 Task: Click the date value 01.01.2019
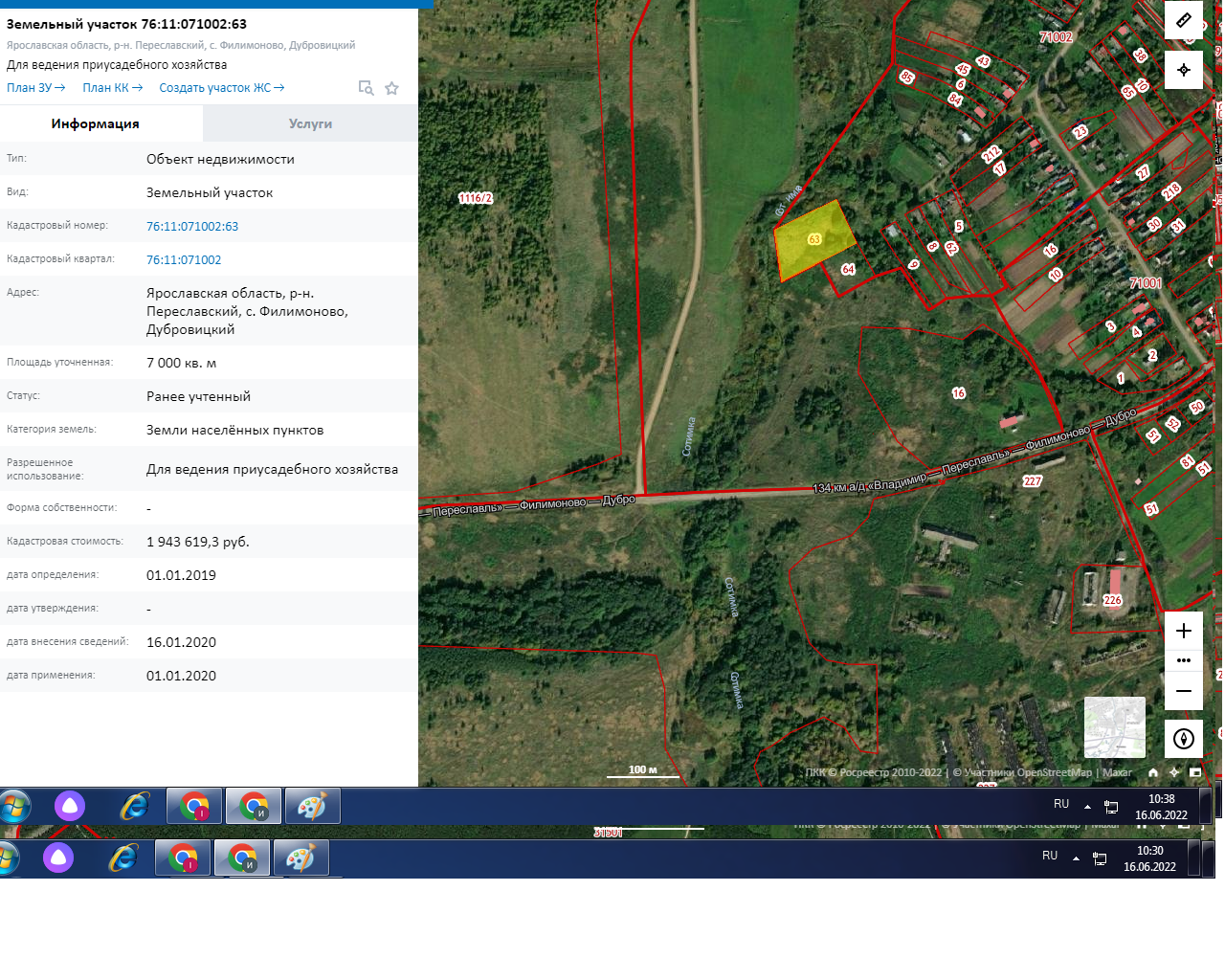coord(181,575)
